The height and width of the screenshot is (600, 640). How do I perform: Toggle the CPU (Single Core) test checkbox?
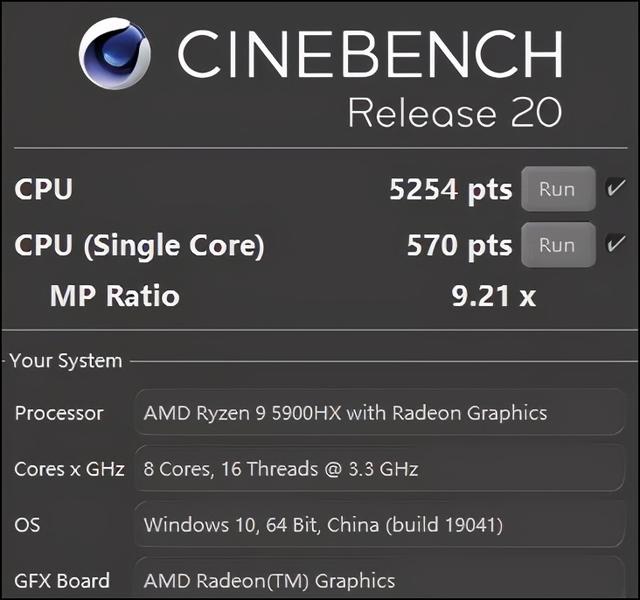point(616,244)
